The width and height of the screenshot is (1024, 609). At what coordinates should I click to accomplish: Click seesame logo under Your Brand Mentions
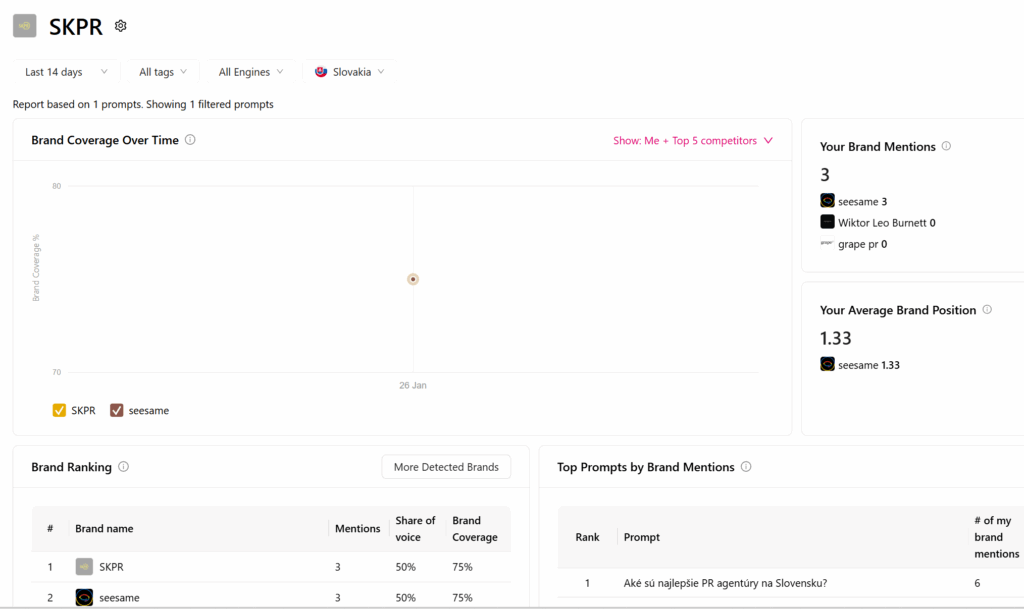click(827, 200)
